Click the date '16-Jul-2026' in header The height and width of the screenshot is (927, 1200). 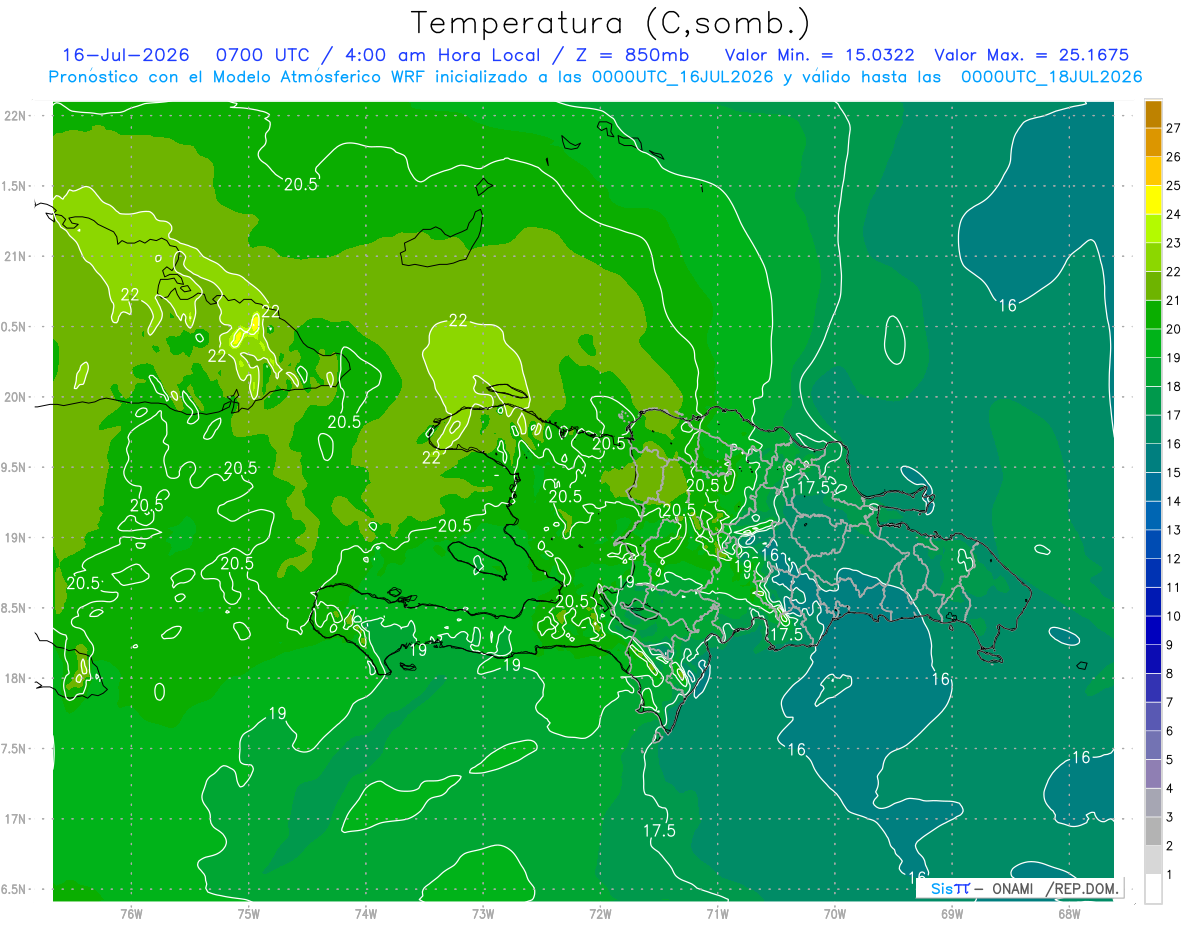[125, 55]
